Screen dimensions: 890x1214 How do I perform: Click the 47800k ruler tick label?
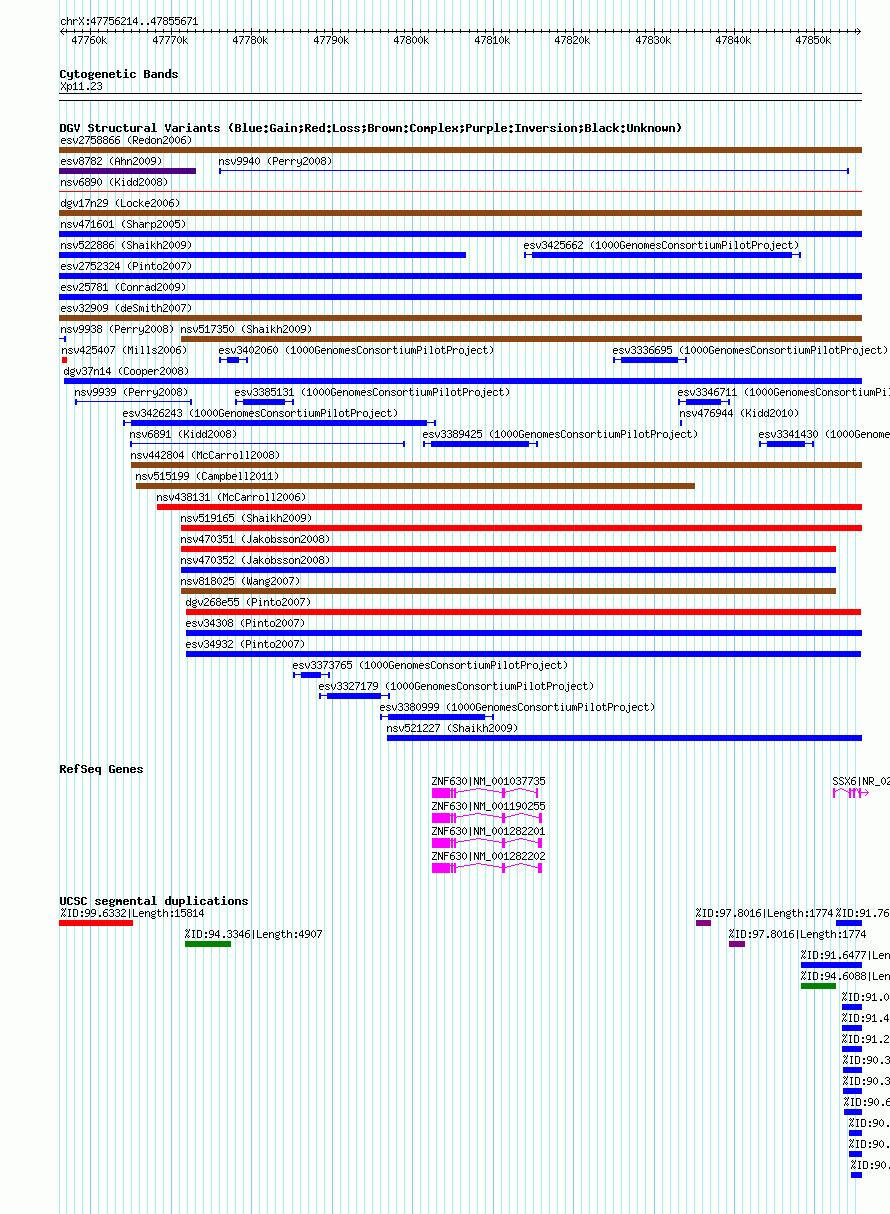pyautogui.click(x=411, y=41)
